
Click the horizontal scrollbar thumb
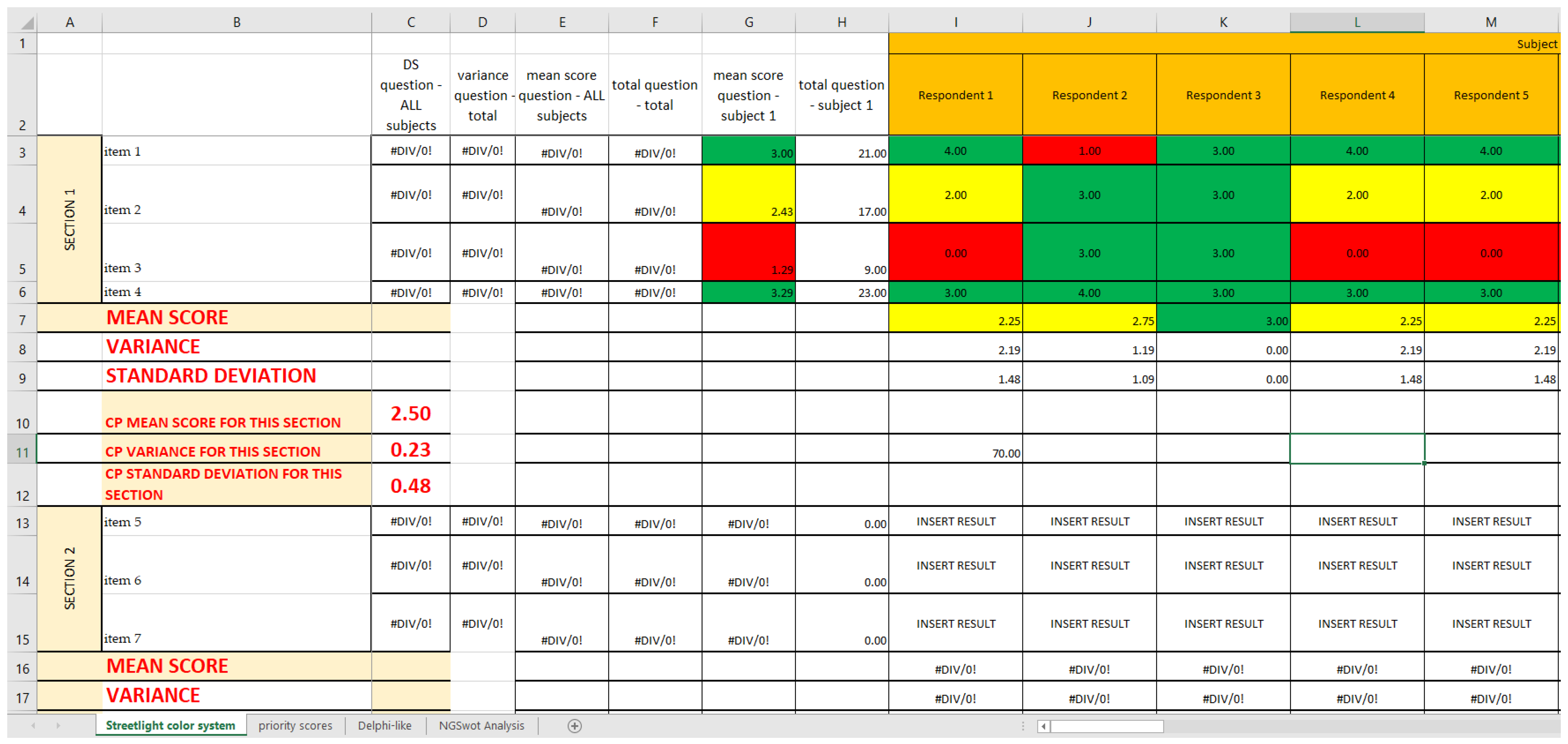pos(1106,726)
